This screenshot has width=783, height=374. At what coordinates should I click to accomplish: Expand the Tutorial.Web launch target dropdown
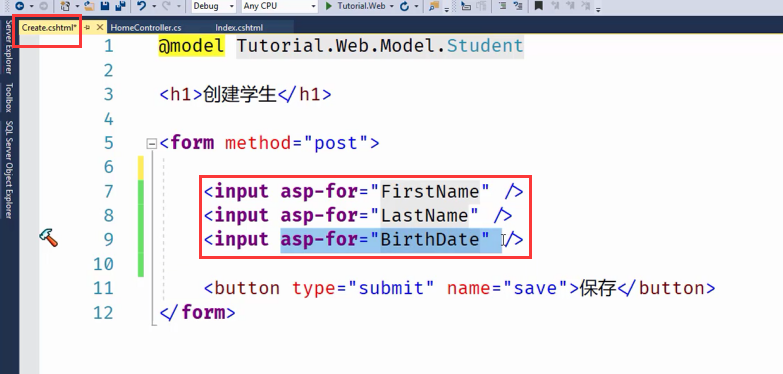coord(392,6)
